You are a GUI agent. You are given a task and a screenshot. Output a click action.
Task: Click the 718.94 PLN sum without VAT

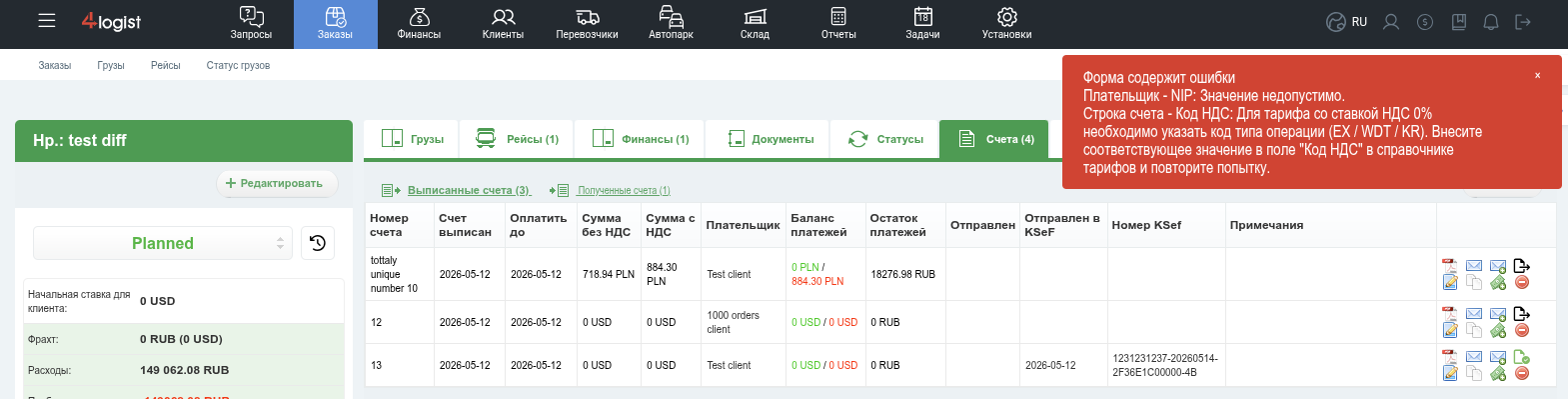(609, 274)
